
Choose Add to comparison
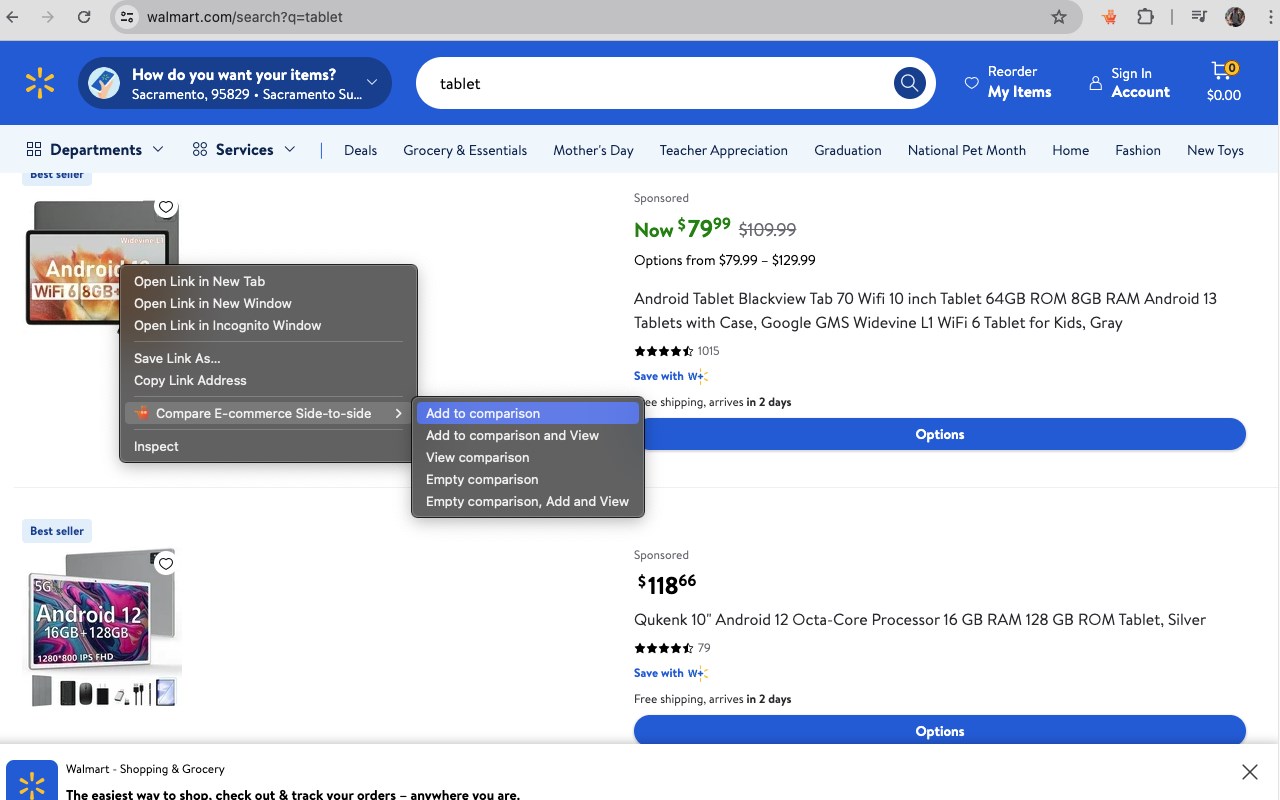[528, 413]
